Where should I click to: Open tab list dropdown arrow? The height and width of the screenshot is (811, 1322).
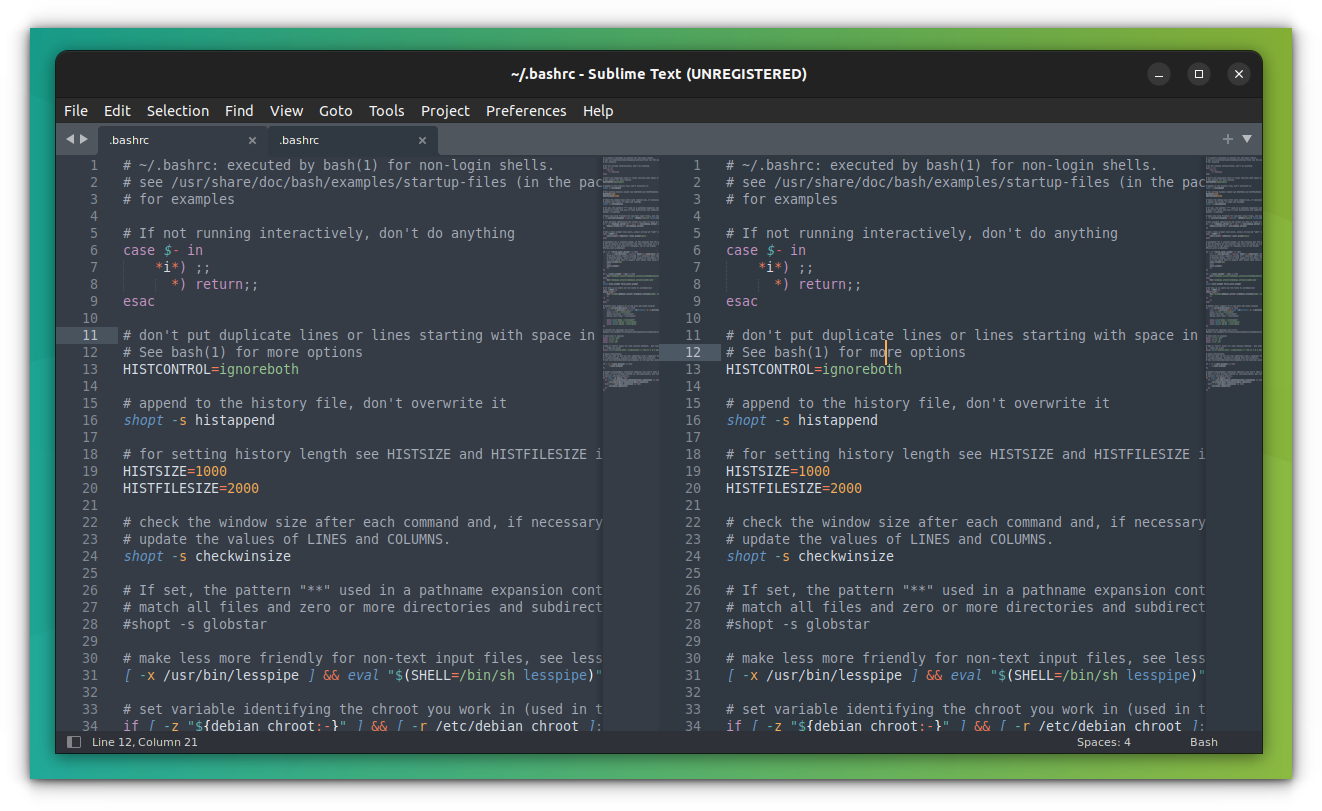click(1247, 139)
